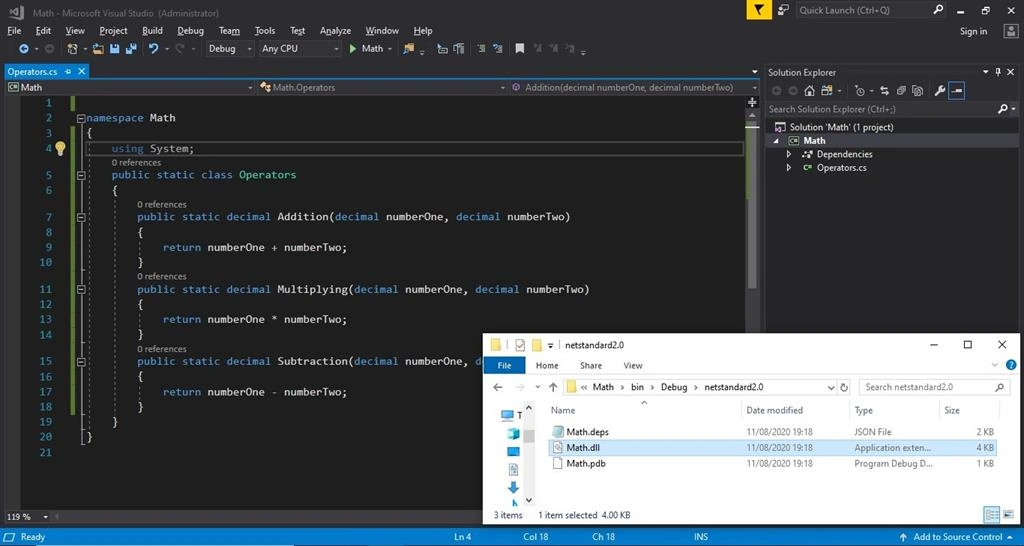Viewport: 1024px width, 546px height.
Task: Open the Any CPU platform dropdown
Action: [x=300, y=49]
